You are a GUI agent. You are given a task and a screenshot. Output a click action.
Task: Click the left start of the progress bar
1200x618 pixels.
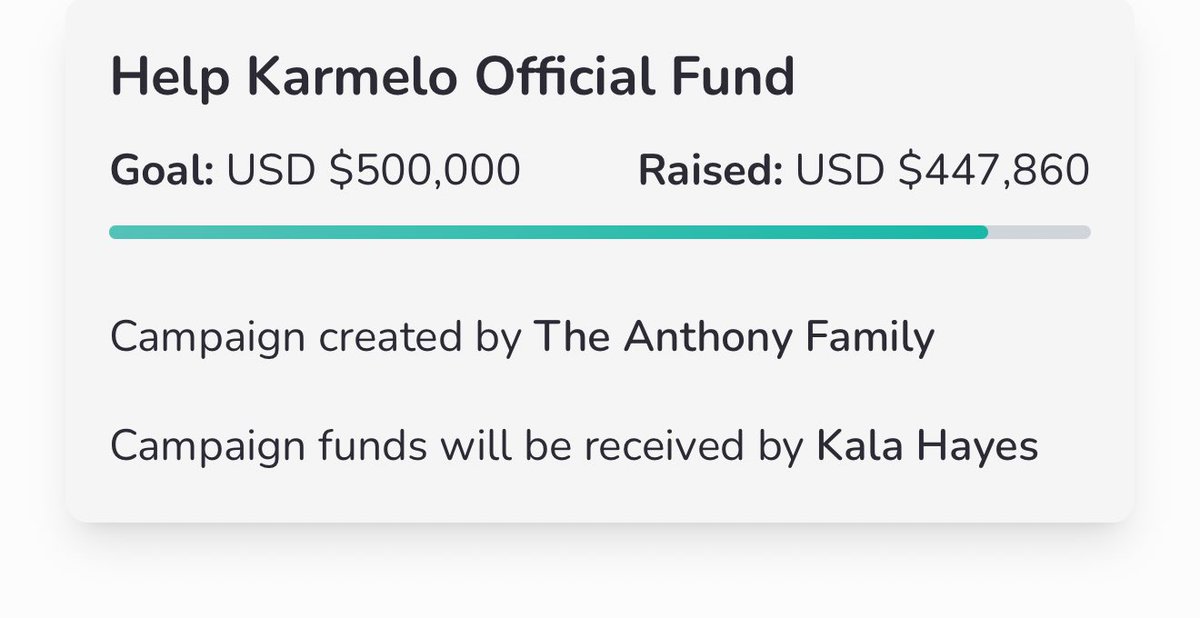pos(116,232)
